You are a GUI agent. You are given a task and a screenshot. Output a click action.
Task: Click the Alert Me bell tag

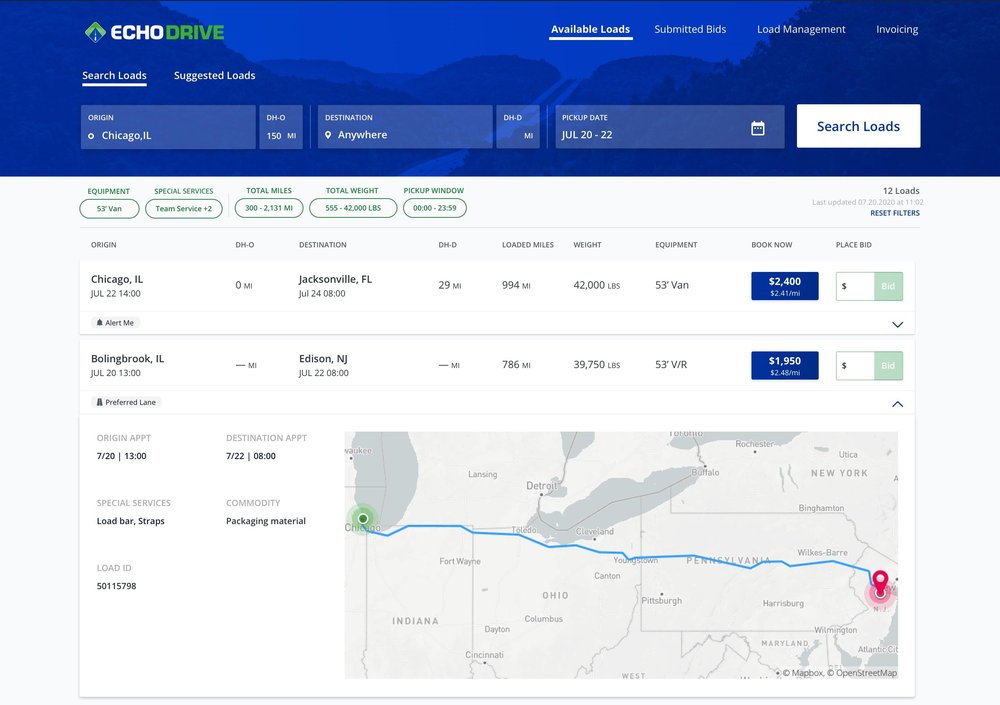[115, 323]
